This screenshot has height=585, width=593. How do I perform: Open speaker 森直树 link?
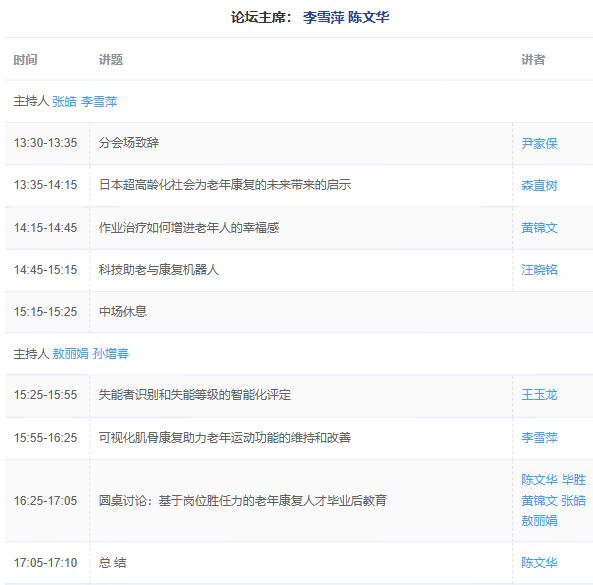[x=539, y=185]
